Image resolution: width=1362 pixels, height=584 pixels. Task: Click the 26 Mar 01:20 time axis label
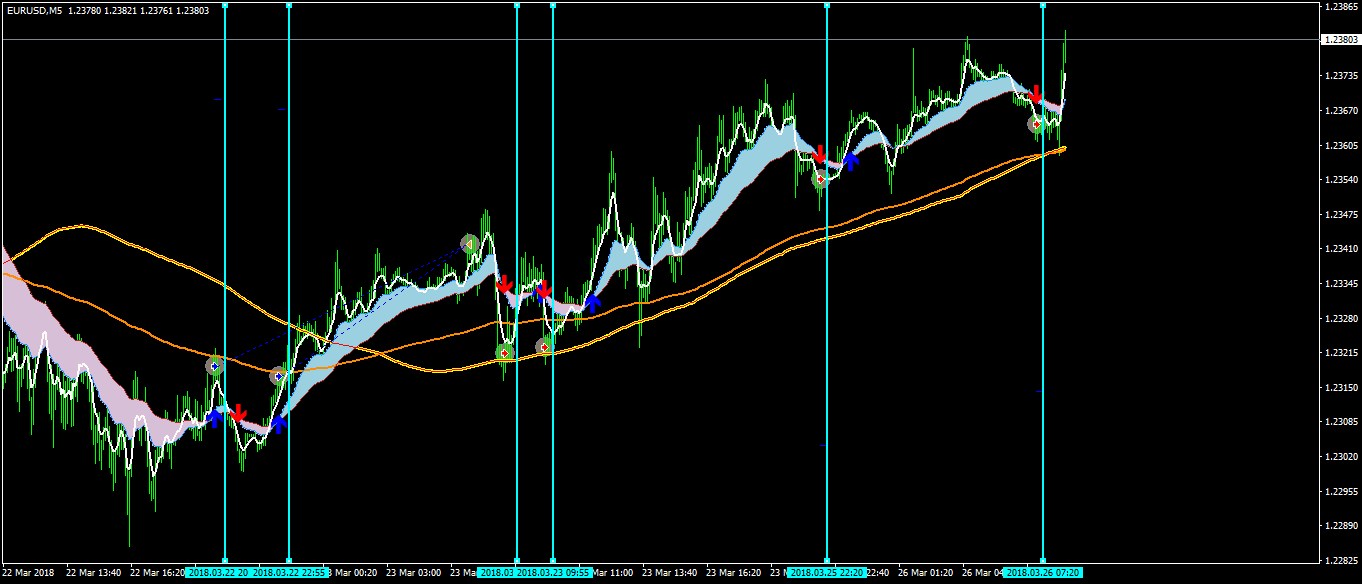(x=924, y=573)
